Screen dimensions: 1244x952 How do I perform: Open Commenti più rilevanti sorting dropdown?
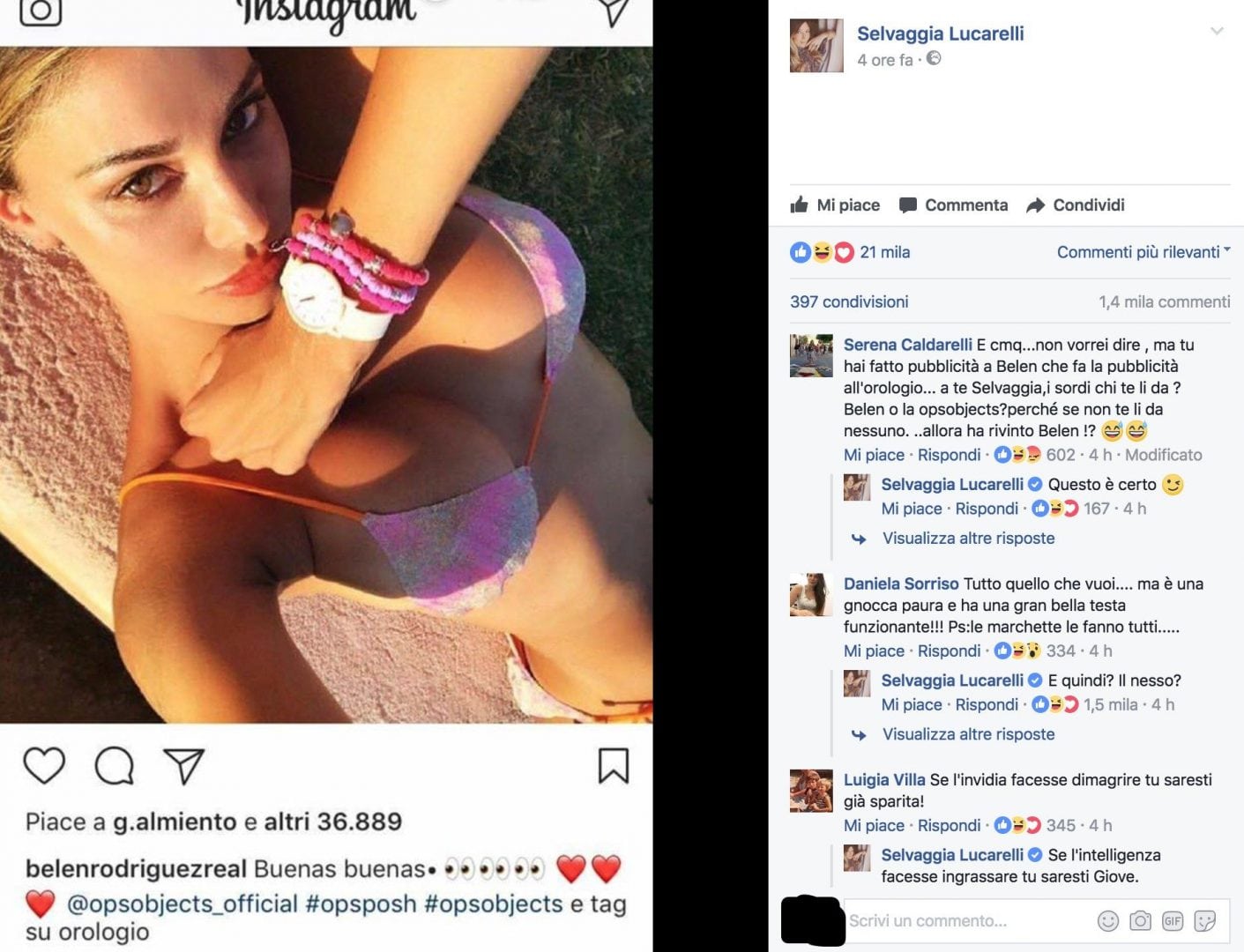[1143, 252]
